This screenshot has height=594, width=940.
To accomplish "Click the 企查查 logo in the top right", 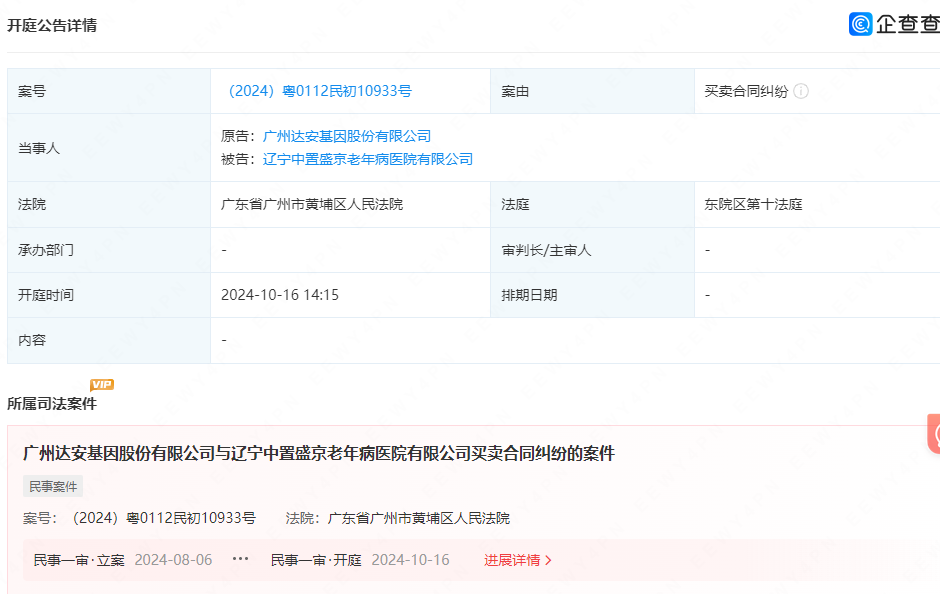I will click(x=897, y=24).
